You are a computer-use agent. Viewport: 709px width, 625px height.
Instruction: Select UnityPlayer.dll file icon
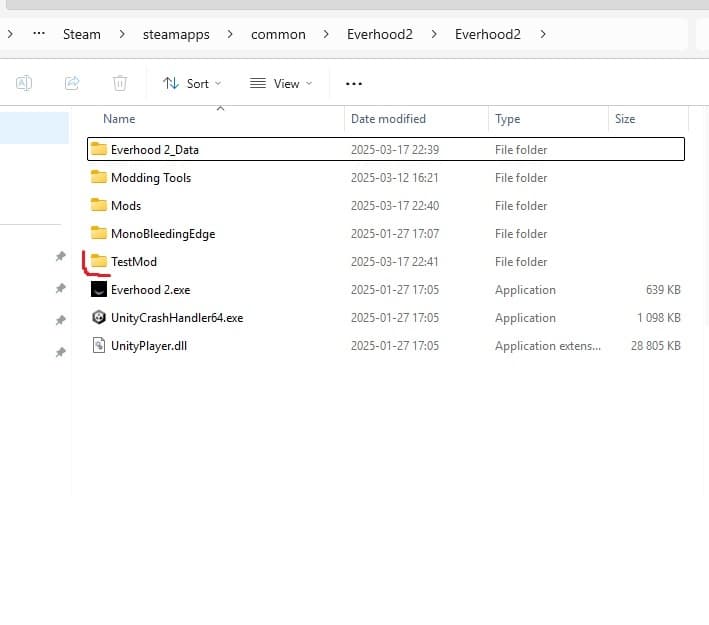click(99, 346)
